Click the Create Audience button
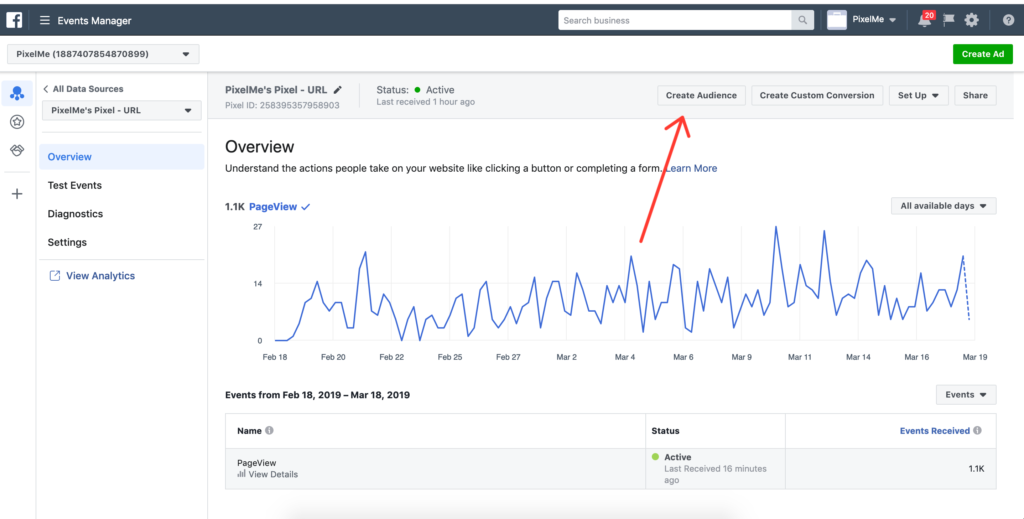 (x=701, y=96)
